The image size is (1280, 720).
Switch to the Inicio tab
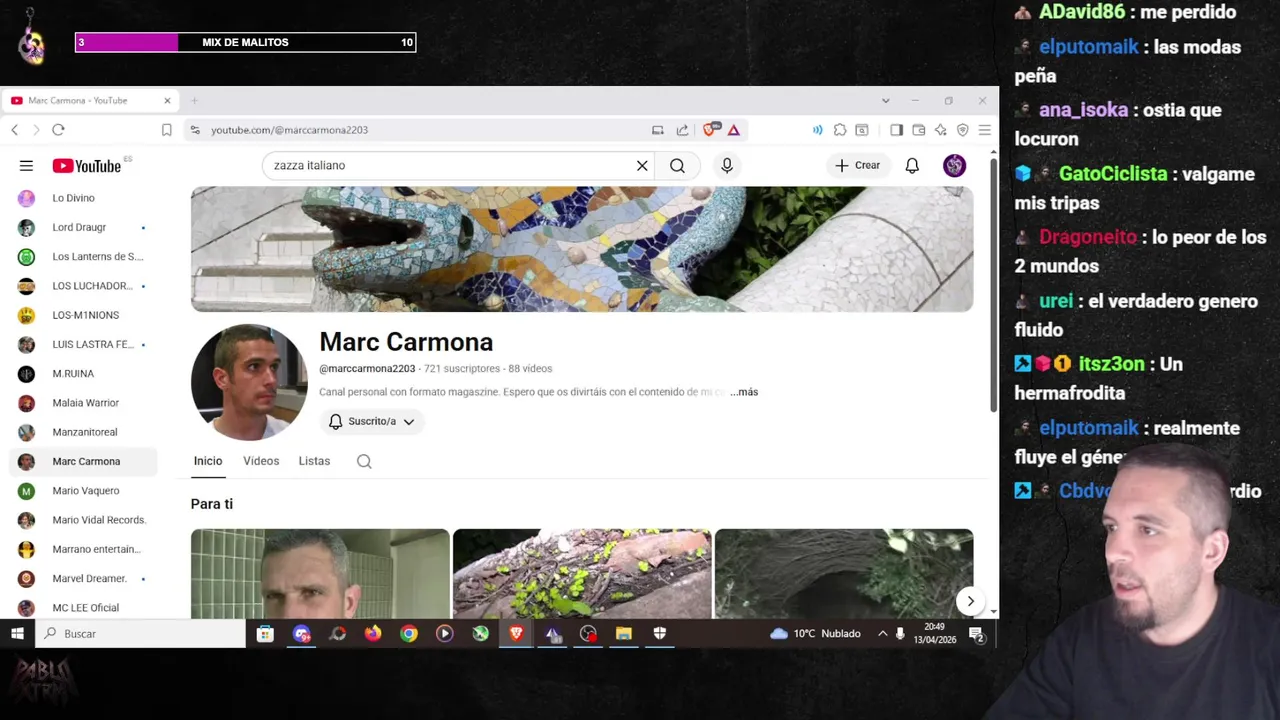point(208,461)
